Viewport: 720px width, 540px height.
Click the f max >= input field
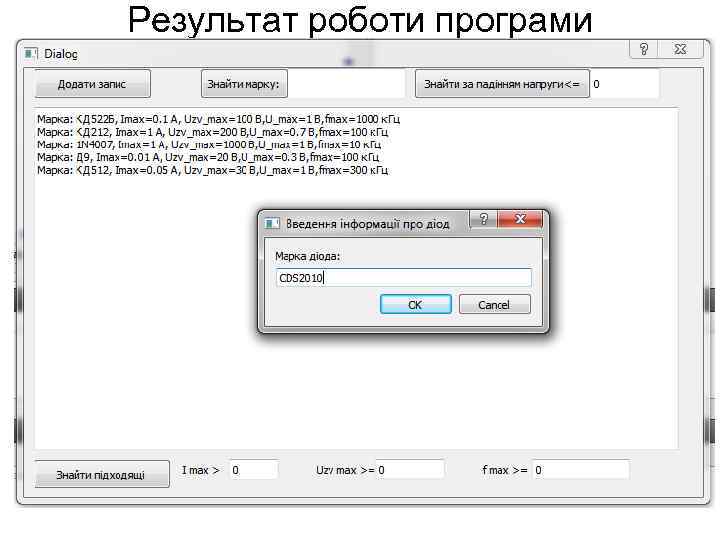tap(581, 470)
